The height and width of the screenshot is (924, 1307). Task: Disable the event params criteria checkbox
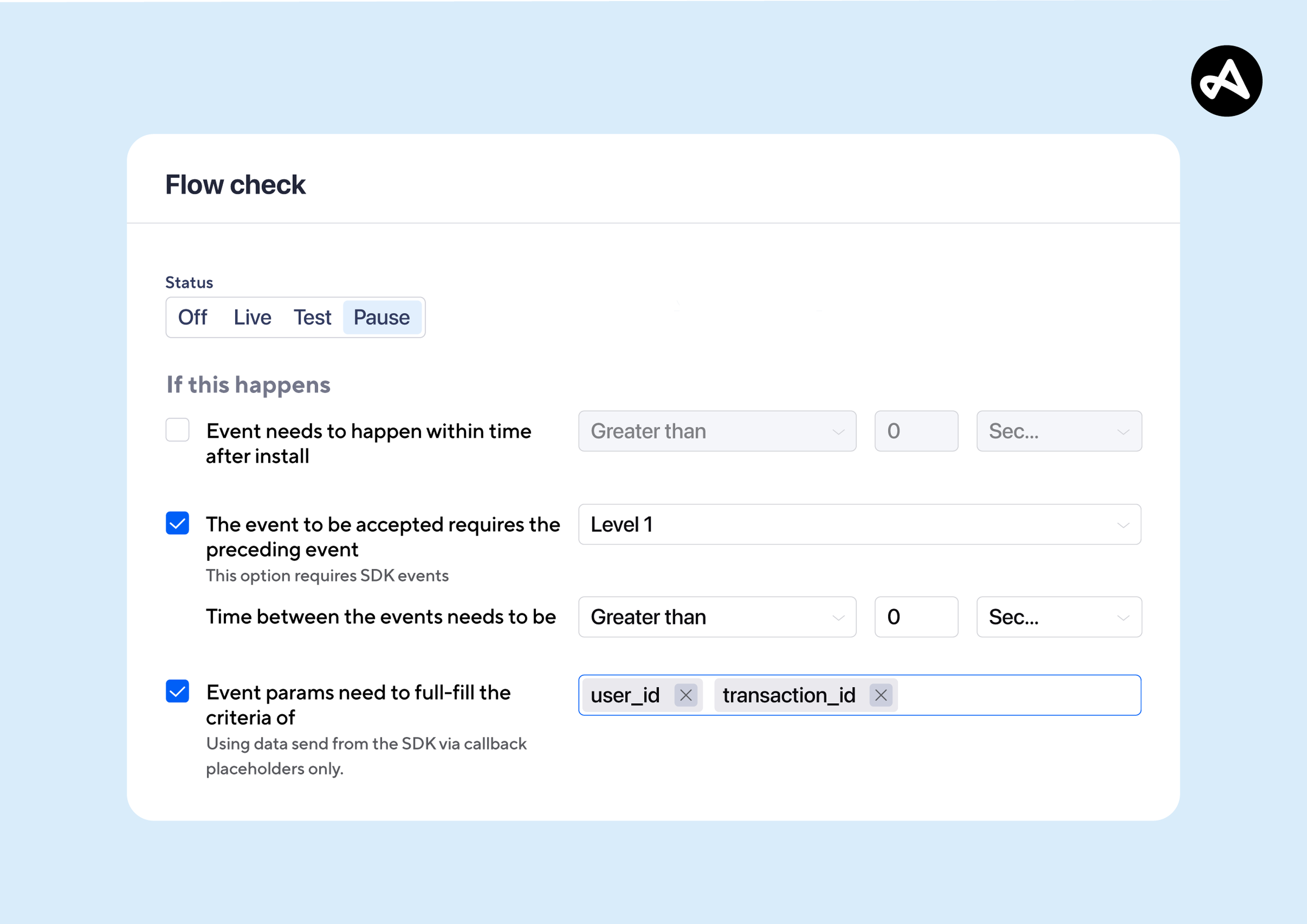coord(177,691)
